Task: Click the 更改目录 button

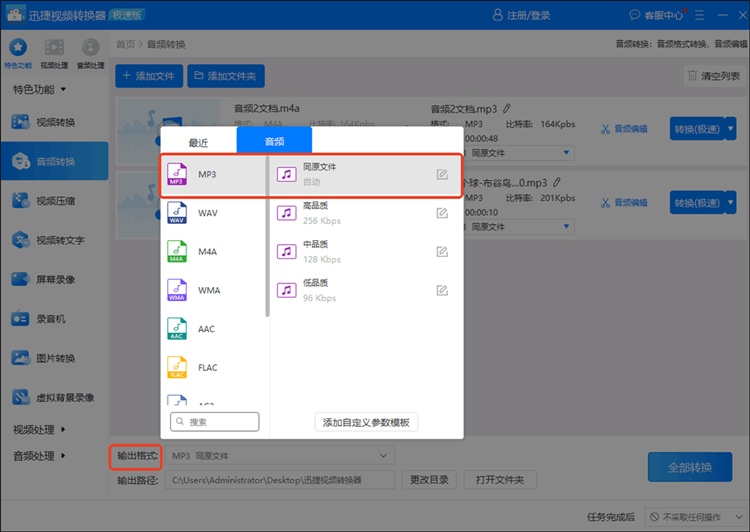Action: [429, 479]
